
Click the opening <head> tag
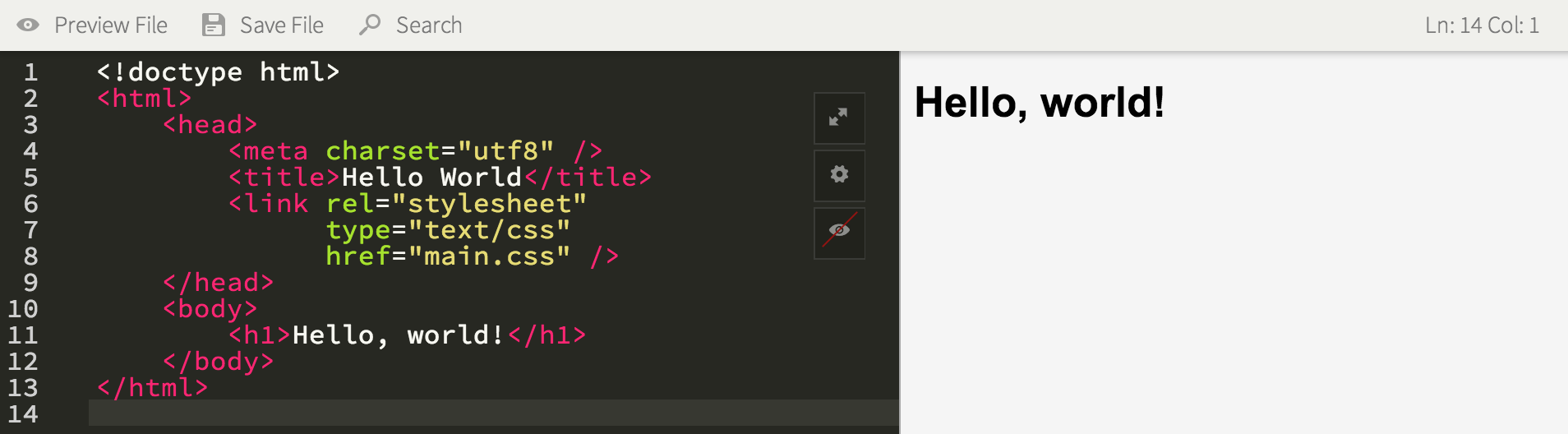pyautogui.click(x=210, y=125)
